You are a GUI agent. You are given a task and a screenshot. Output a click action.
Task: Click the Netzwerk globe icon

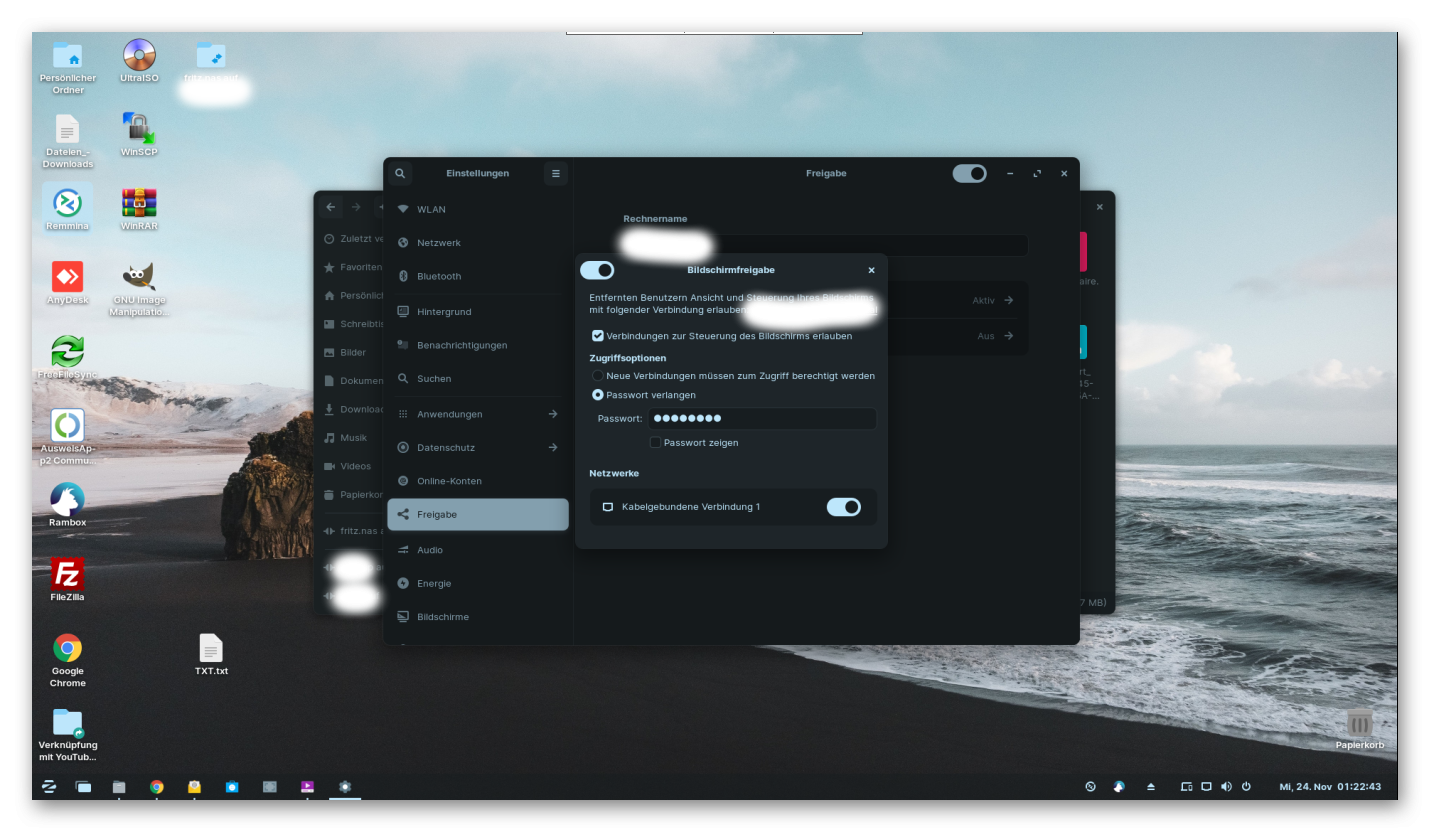(403, 243)
